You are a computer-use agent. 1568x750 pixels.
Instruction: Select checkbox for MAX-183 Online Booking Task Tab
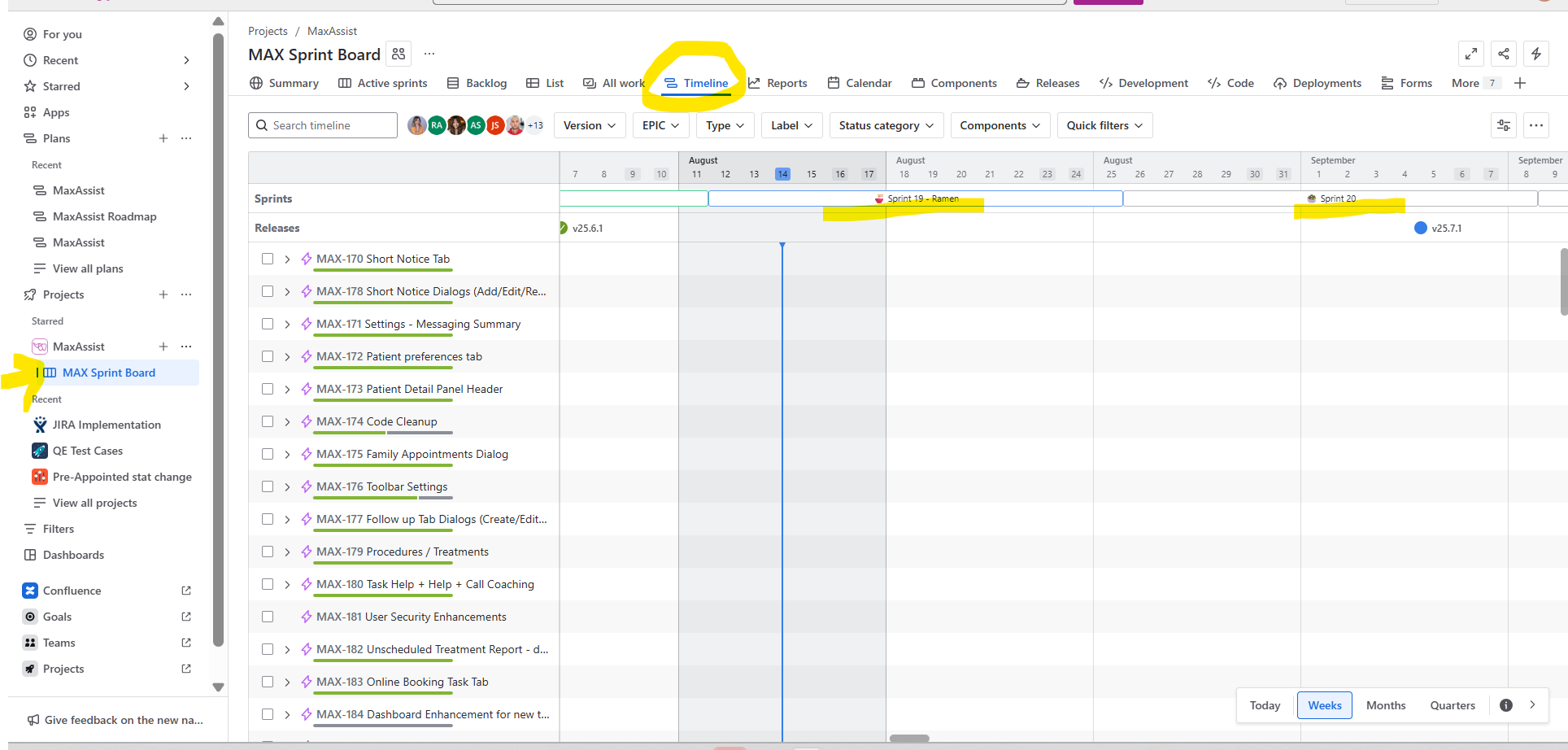coord(268,682)
